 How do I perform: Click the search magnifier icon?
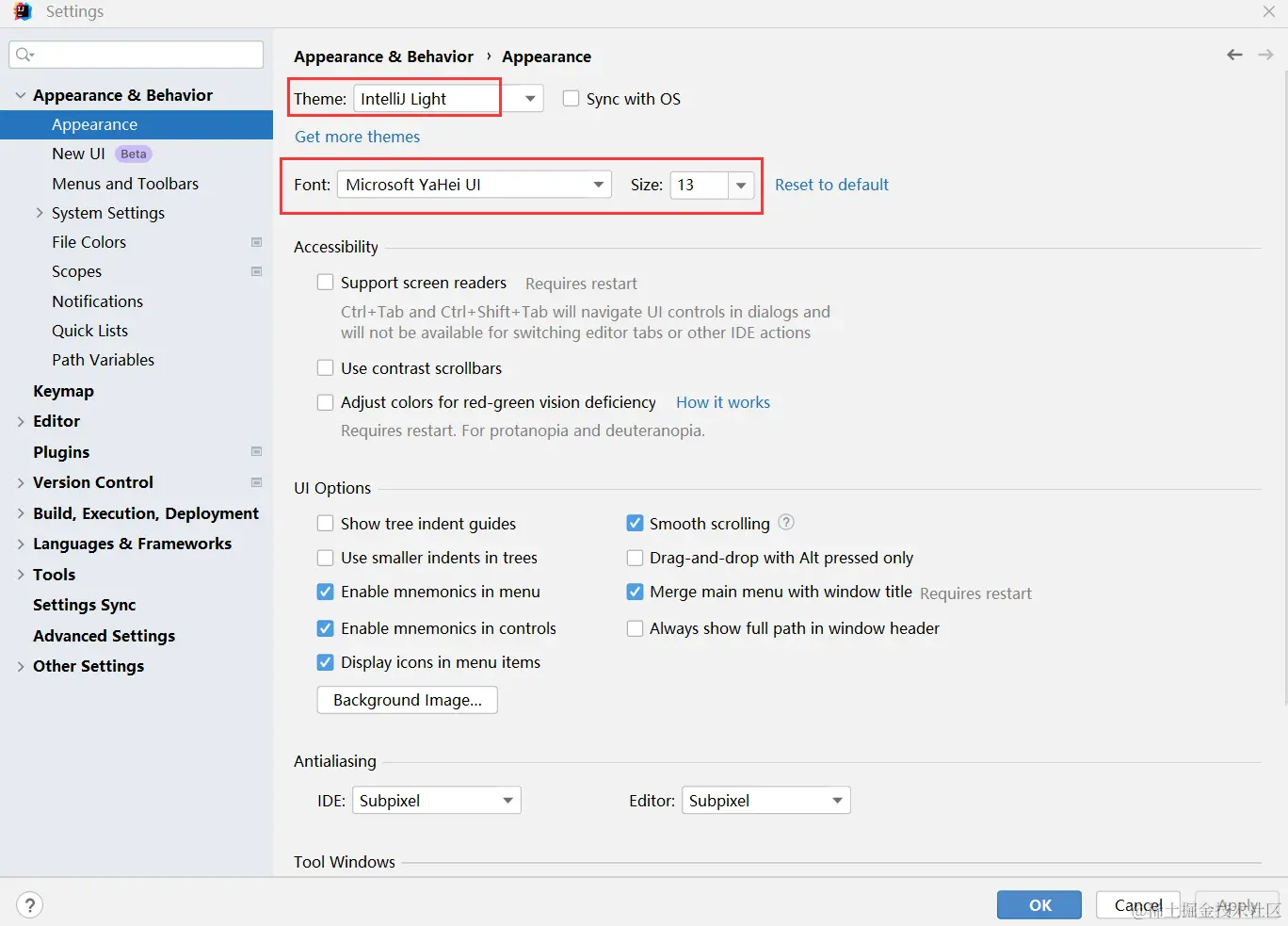[x=24, y=55]
